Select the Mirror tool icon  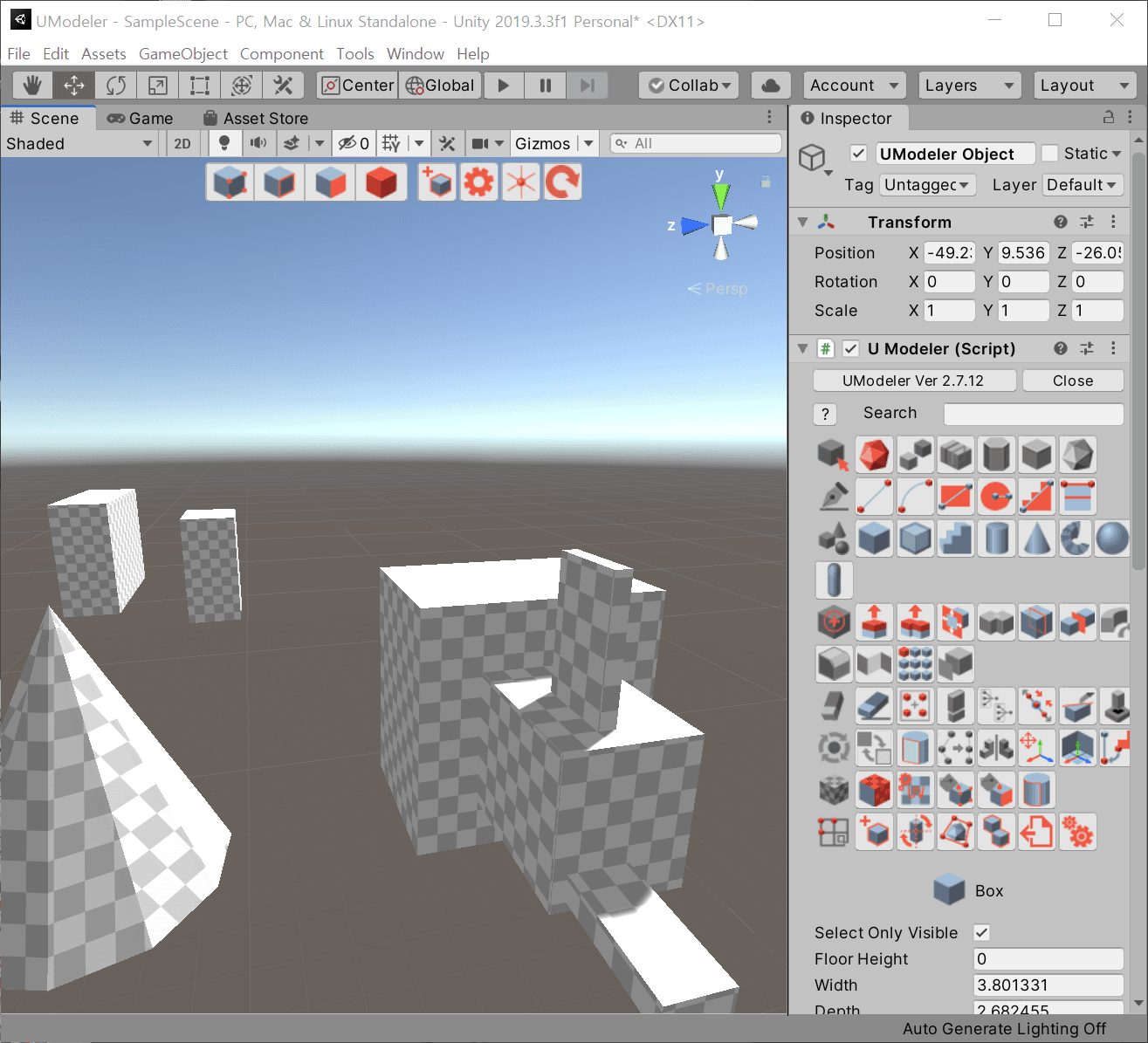tap(996, 748)
